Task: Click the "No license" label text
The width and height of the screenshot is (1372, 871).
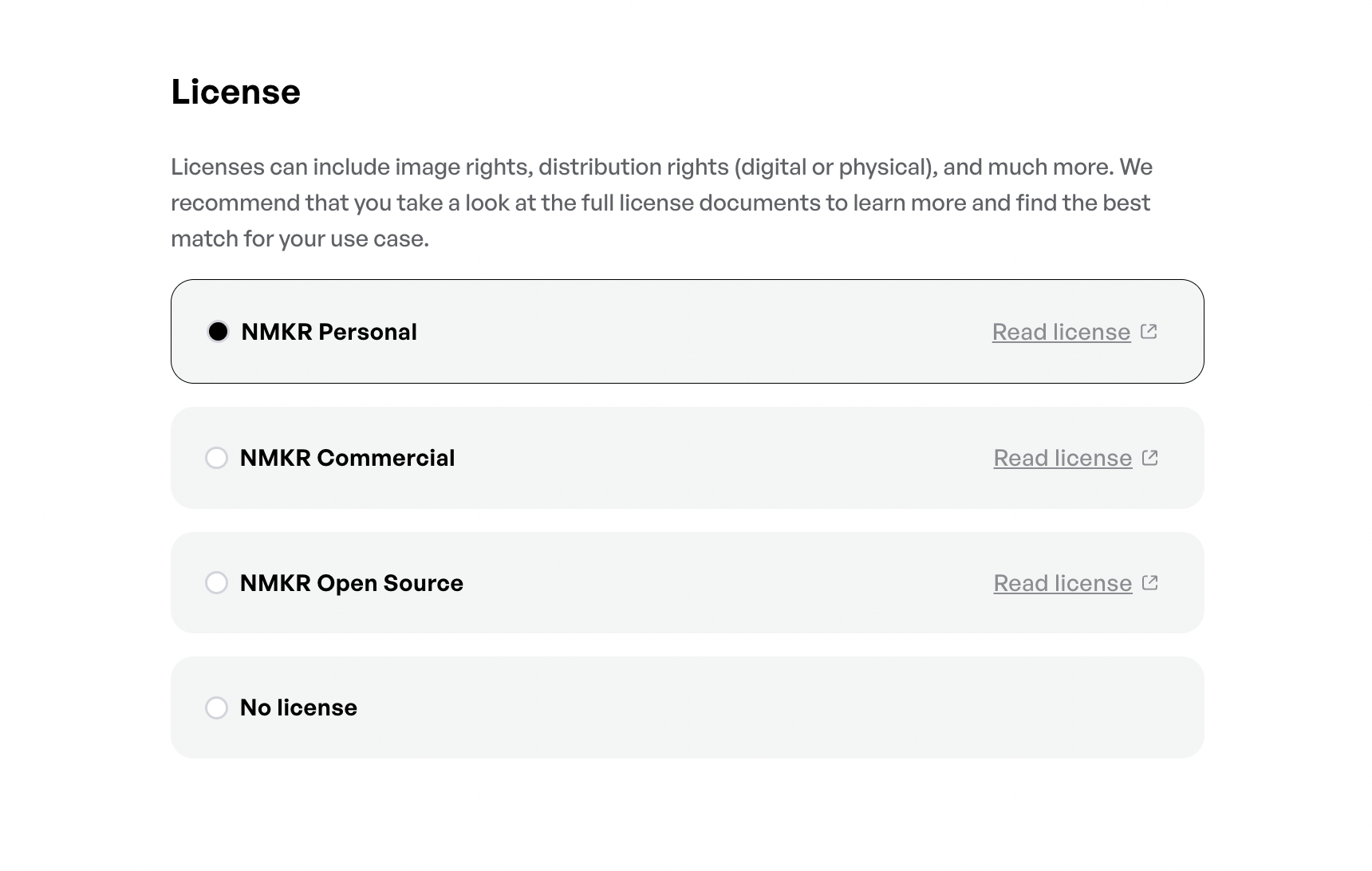Action: tap(298, 707)
